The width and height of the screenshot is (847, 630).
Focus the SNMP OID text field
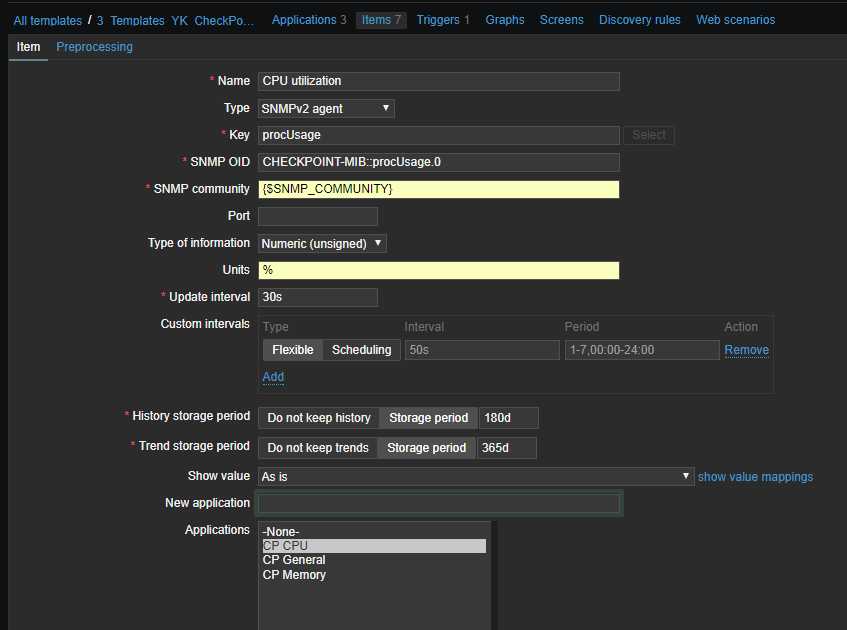[438, 162]
